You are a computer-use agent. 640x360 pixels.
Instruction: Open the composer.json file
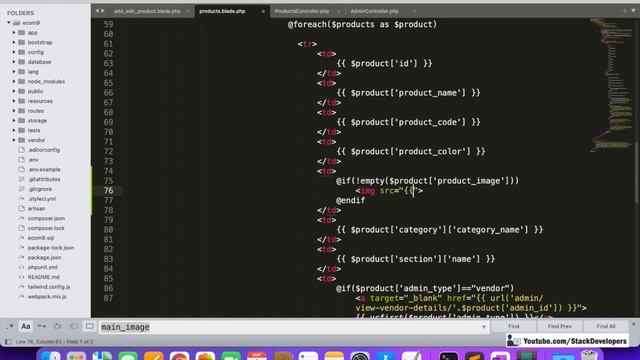pos(46,218)
